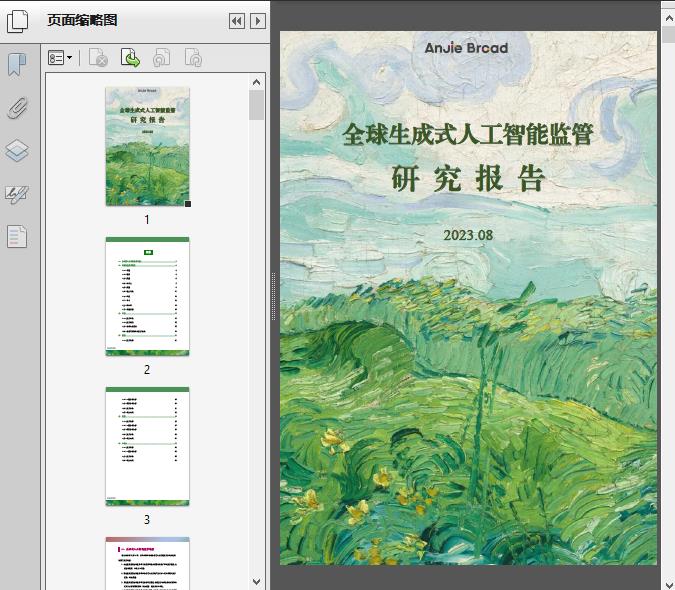The image size is (675, 590).
Task: Open the document content panel icon
Action: point(17,237)
